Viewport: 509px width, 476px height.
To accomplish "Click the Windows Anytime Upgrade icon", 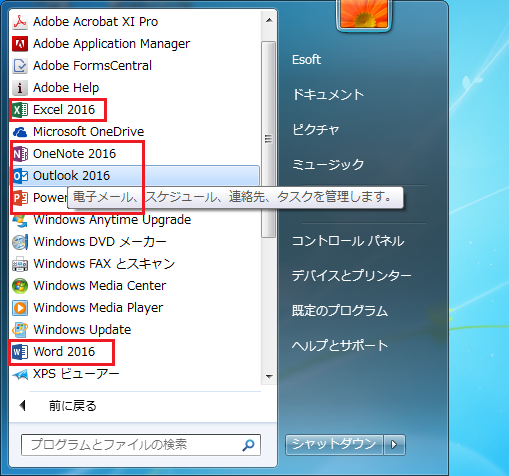I will tap(20, 221).
